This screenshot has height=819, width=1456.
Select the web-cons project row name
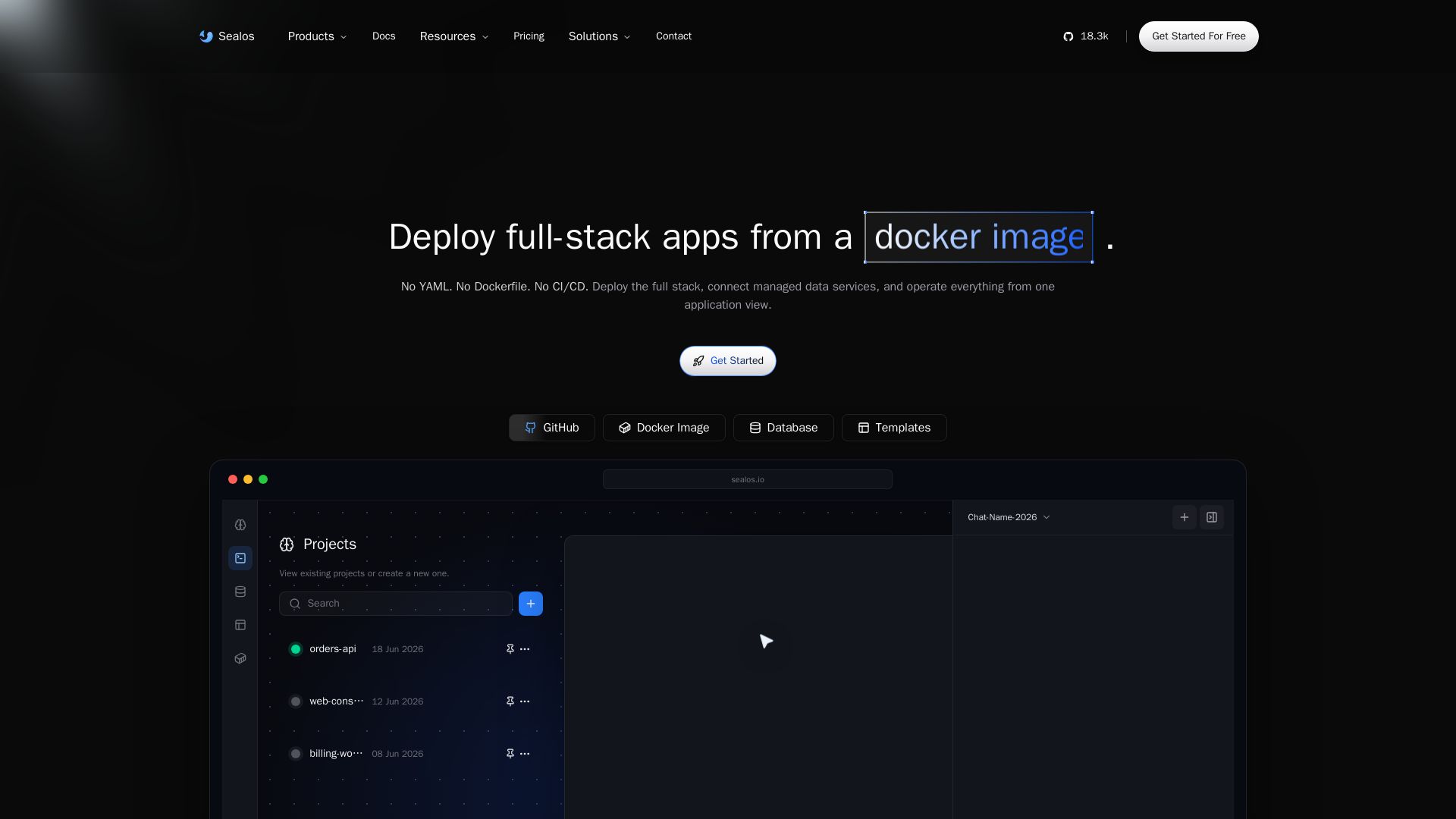coord(337,701)
